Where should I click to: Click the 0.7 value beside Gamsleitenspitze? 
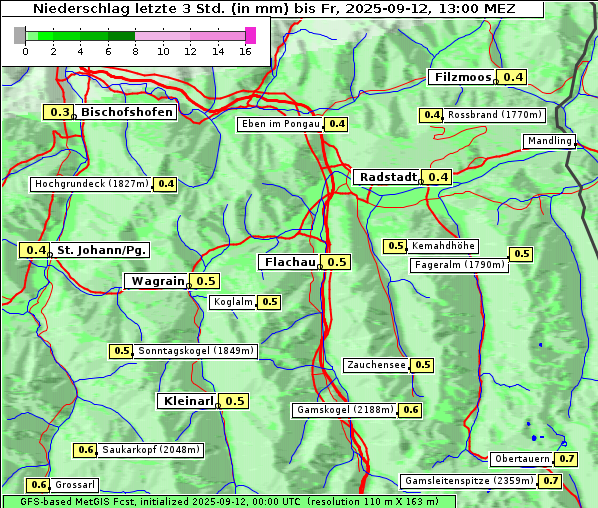(550, 481)
